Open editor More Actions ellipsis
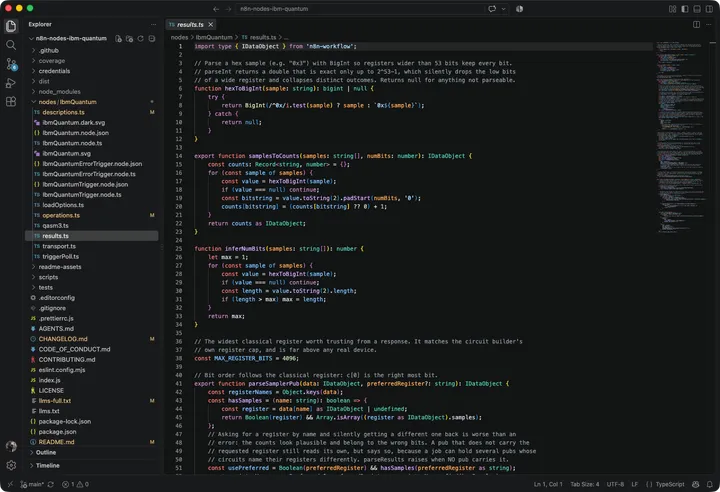720x492 pixels. tap(711, 24)
